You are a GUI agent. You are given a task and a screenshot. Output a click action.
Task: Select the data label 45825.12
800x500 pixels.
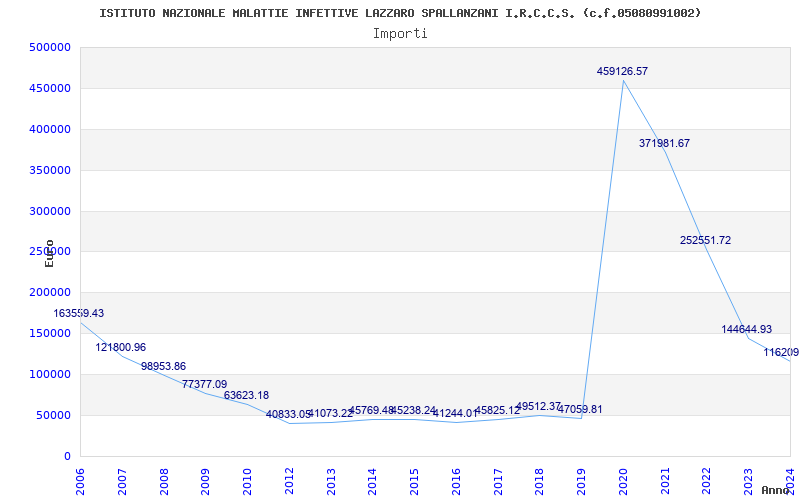[x=497, y=411]
